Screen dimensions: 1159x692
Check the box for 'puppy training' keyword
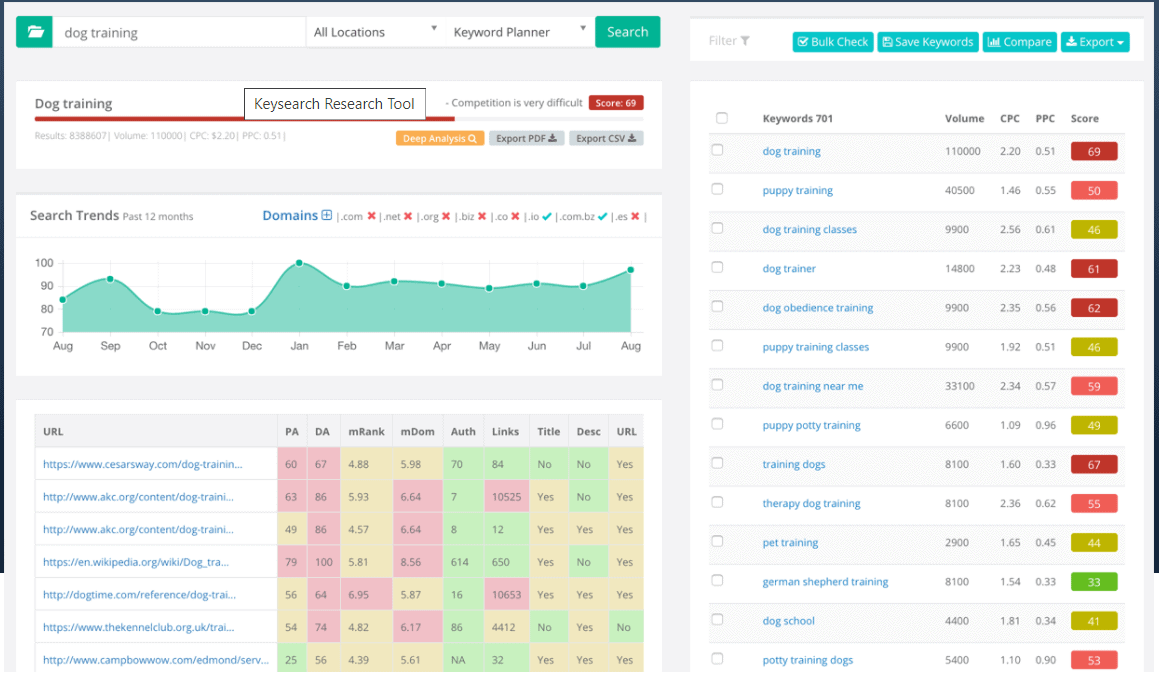click(717, 189)
